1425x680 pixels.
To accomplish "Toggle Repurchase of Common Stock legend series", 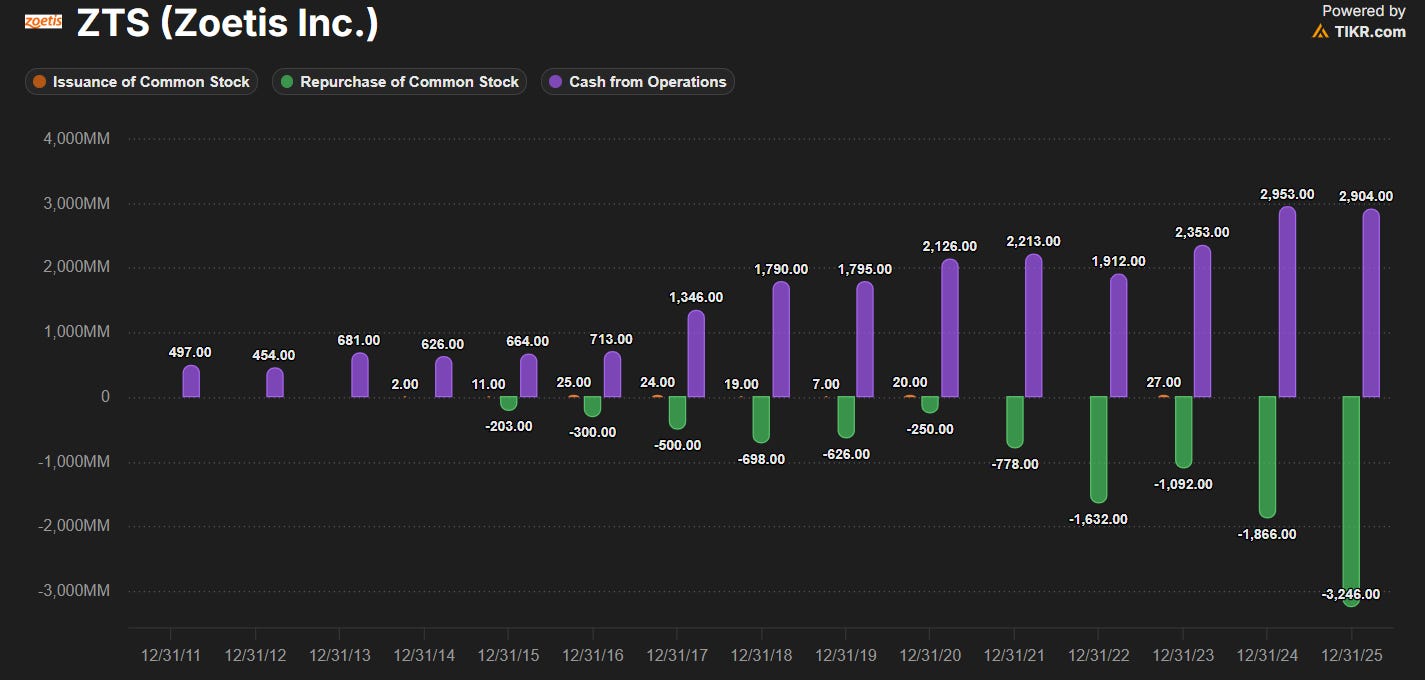I will pyautogui.click(x=399, y=82).
